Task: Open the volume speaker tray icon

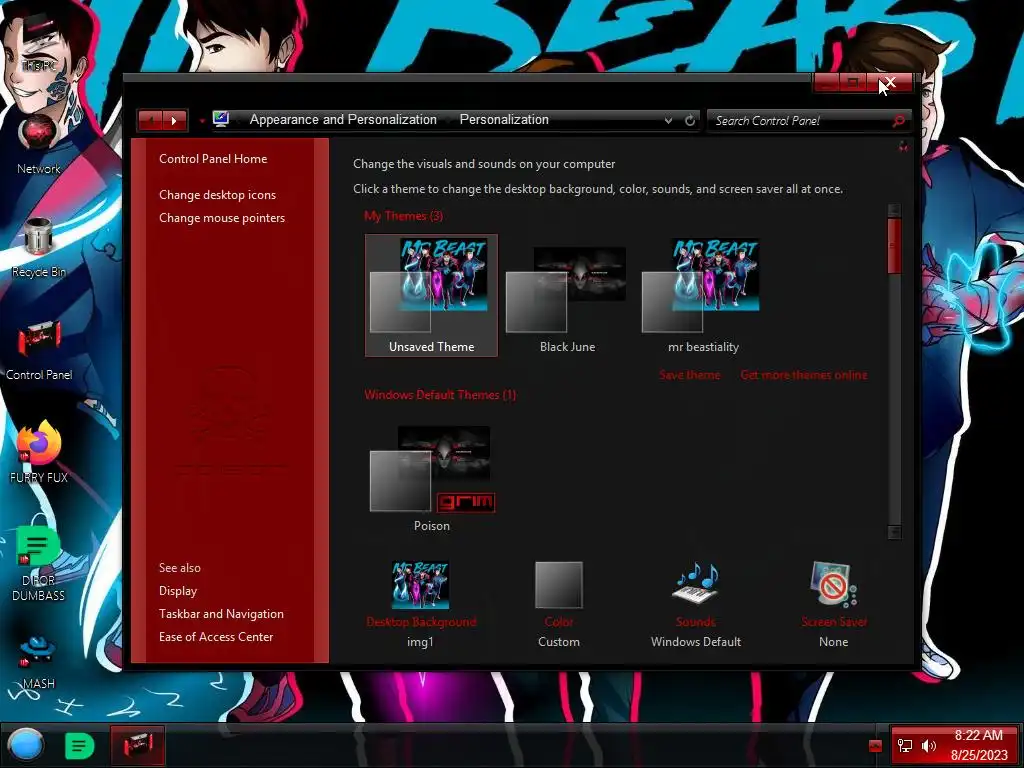Action: click(x=929, y=746)
